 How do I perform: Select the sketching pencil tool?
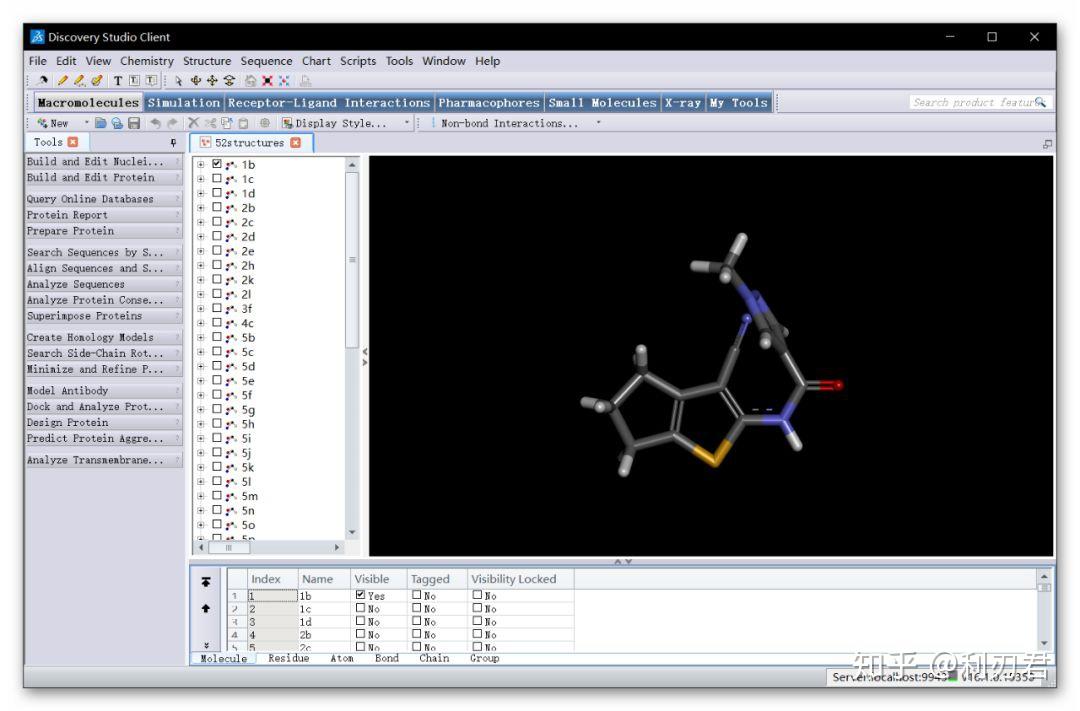pyautogui.click(x=62, y=80)
